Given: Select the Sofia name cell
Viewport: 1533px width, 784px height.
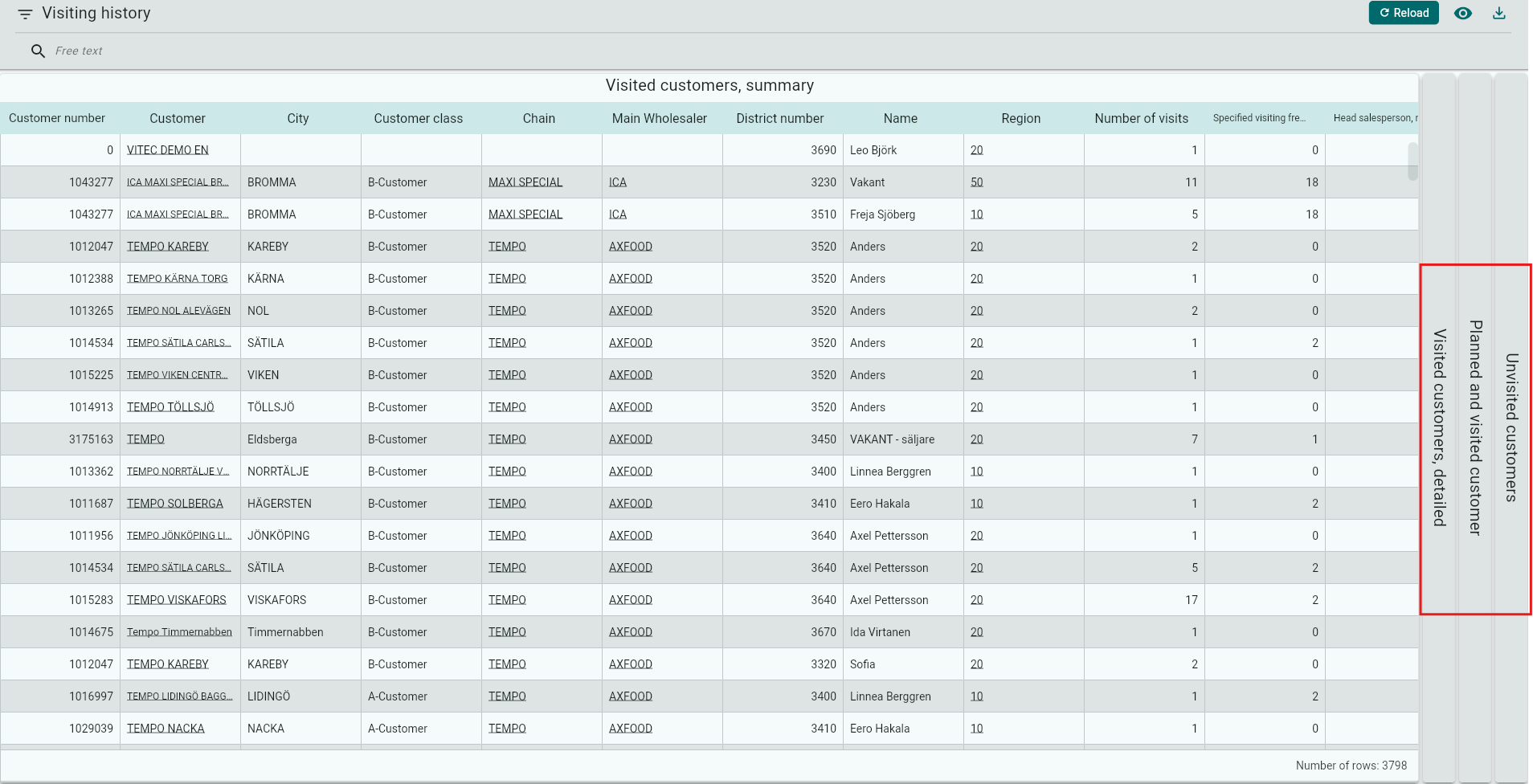Looking at the screenshot, I should point(903,664).
